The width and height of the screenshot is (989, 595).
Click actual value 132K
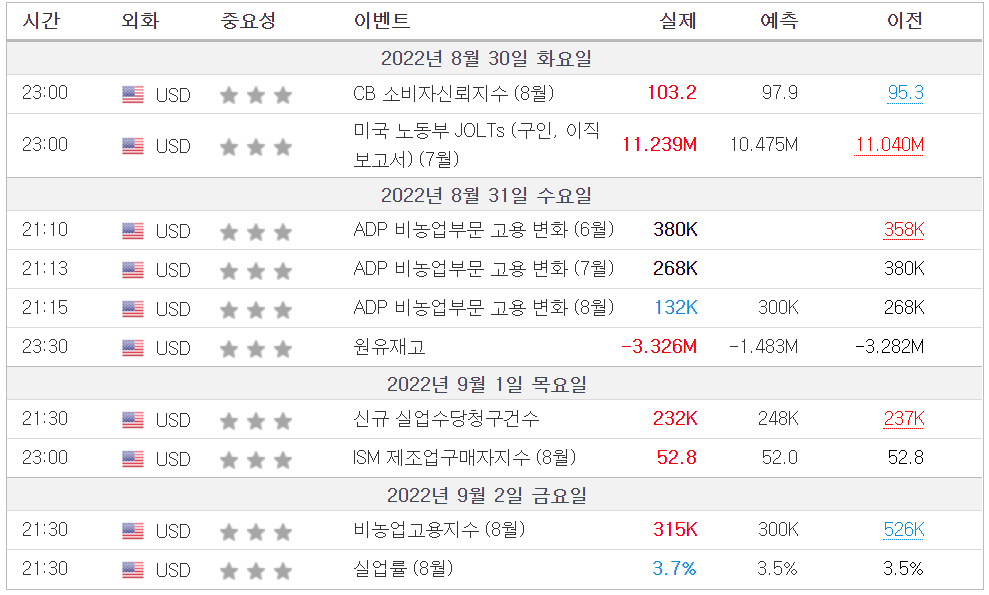tap(676, 307)
